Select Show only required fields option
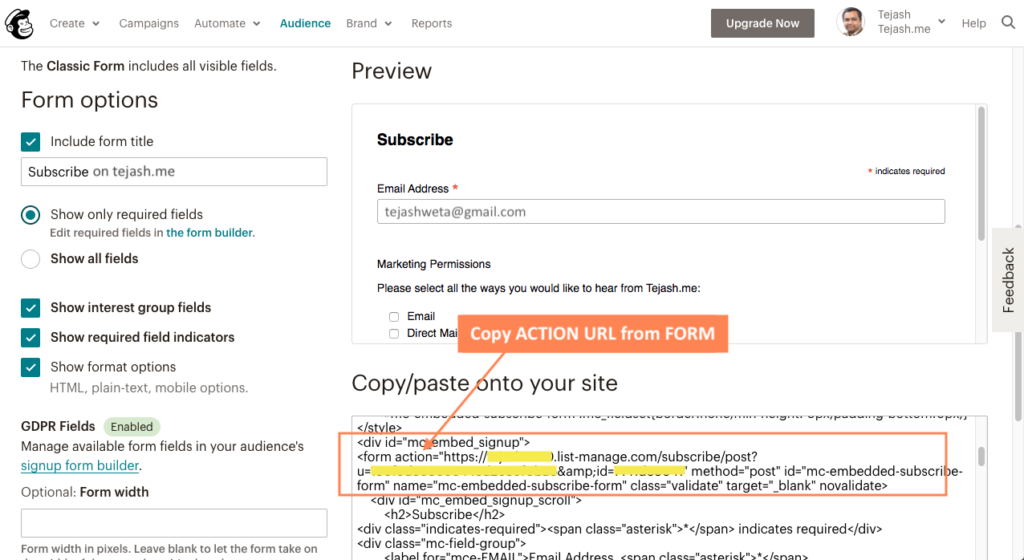This screenshot has width=1024, height=560. 31,215
